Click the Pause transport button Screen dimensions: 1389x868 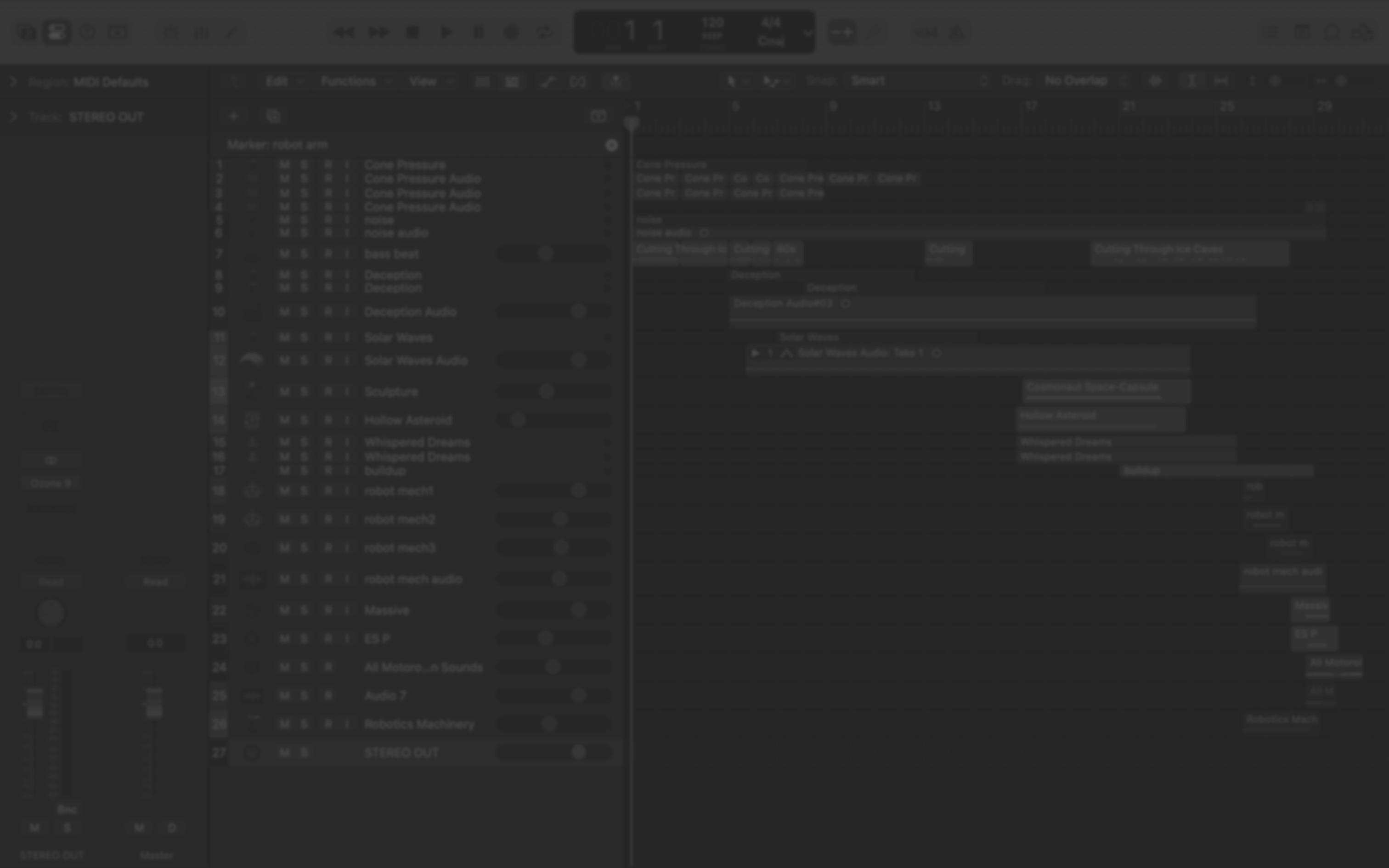point(479,33)
